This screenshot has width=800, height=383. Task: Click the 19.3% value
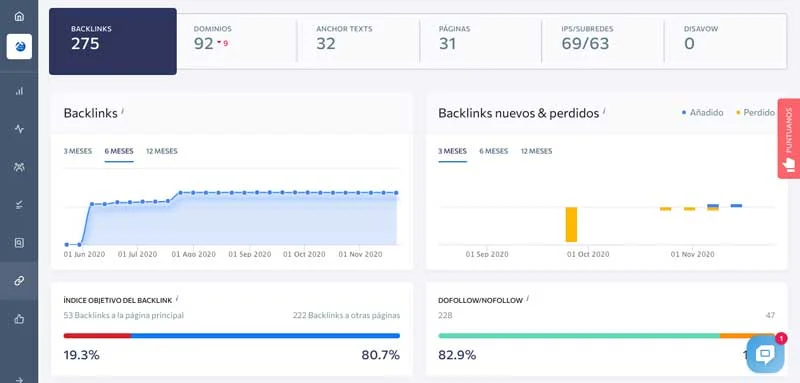coord(82,355)
